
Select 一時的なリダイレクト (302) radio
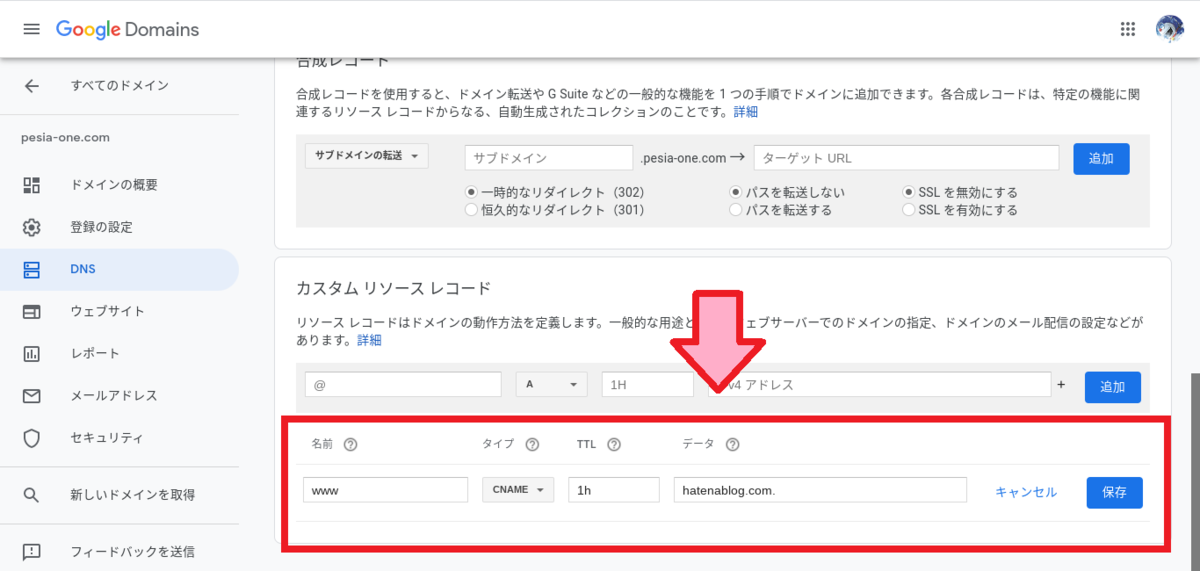(x=471, y=192)
